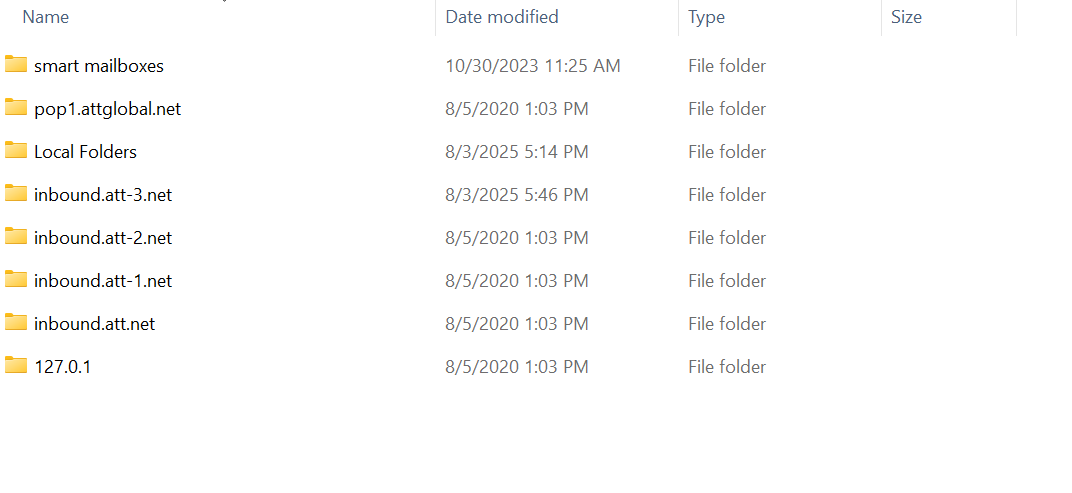This screenshot has height=493, width=1072.
Task: Click the "inbound.att-3.net" folder name
Action: 103,195
